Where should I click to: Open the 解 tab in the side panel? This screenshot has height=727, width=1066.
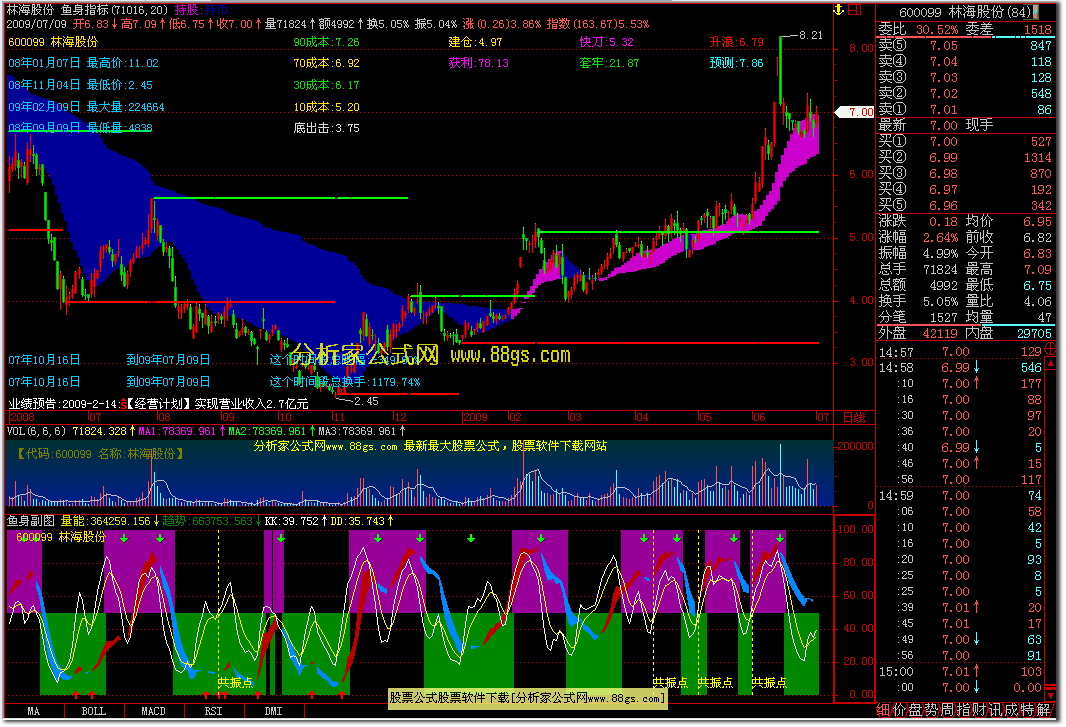point(1042,710)
